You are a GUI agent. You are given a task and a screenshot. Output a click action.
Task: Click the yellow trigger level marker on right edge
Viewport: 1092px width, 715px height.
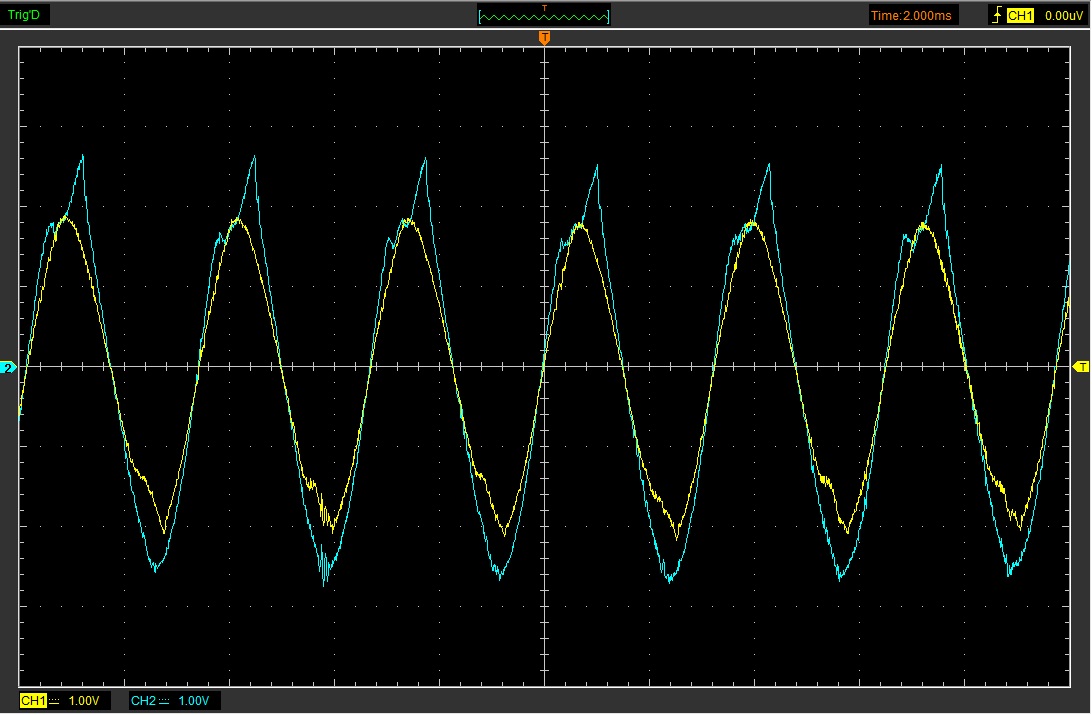(x=1081, y=368)
